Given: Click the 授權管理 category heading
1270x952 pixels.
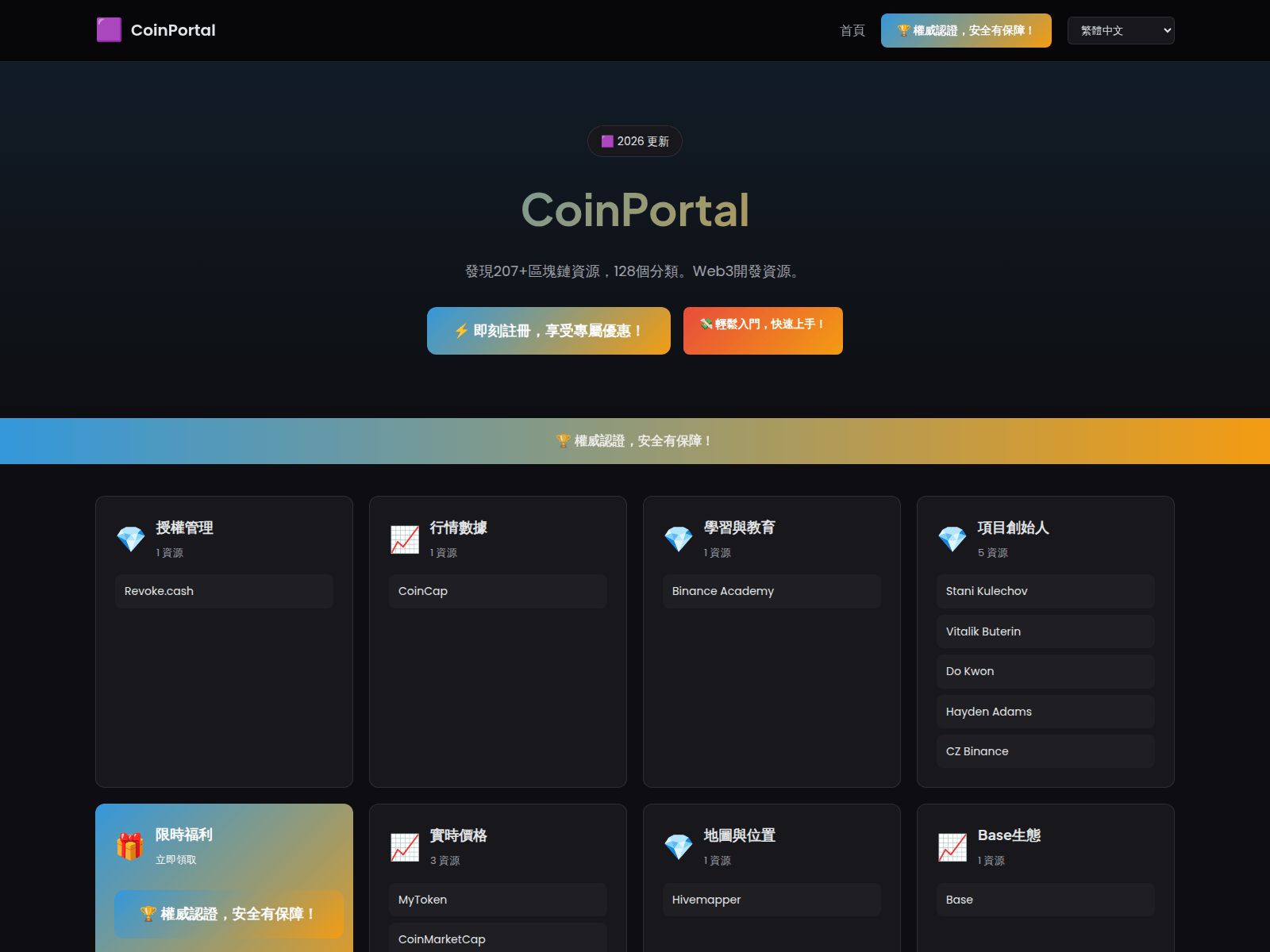Looking at the screenshot, I should 185,528.
